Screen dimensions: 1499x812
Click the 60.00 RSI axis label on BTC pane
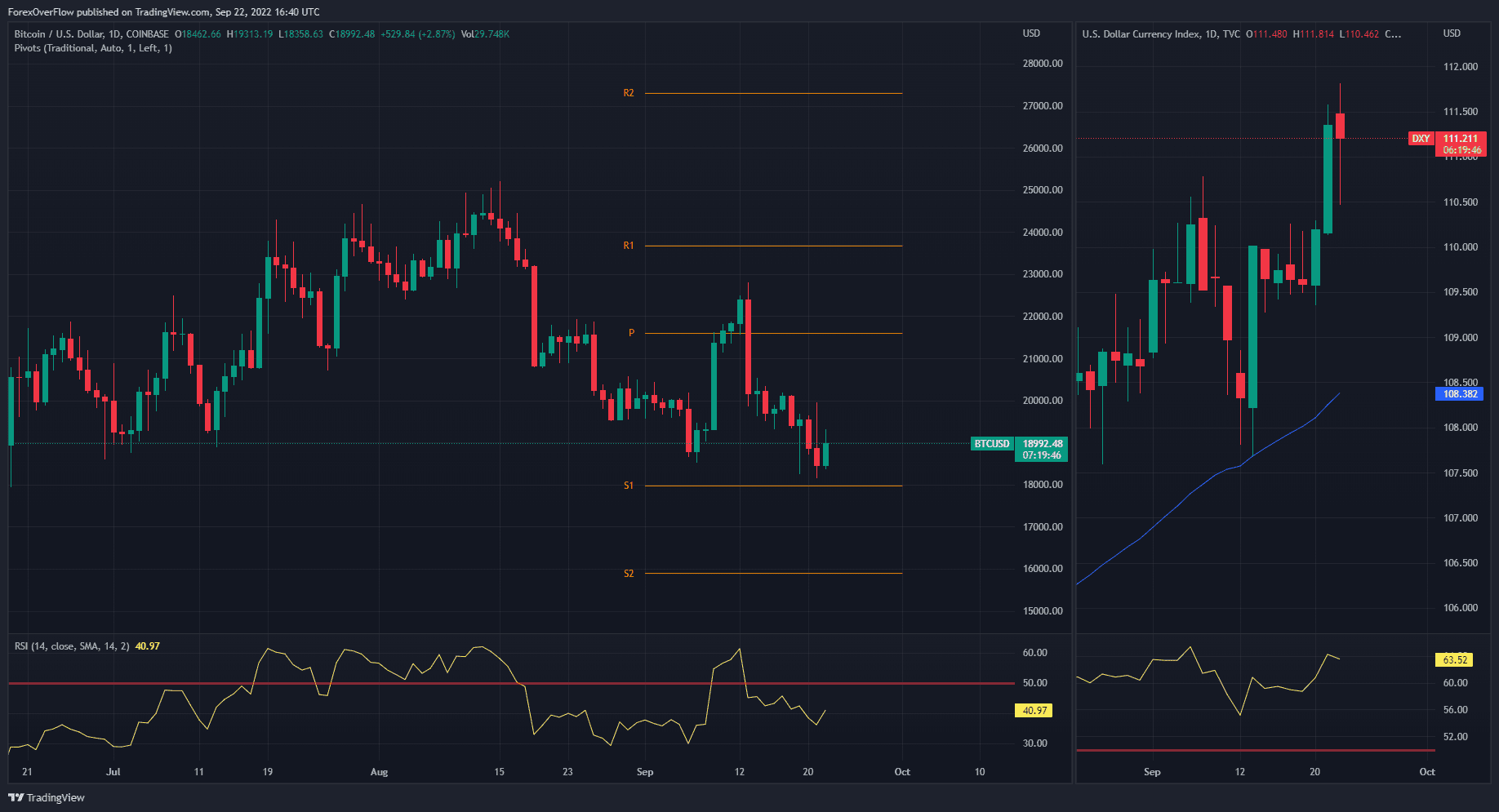1034,653
